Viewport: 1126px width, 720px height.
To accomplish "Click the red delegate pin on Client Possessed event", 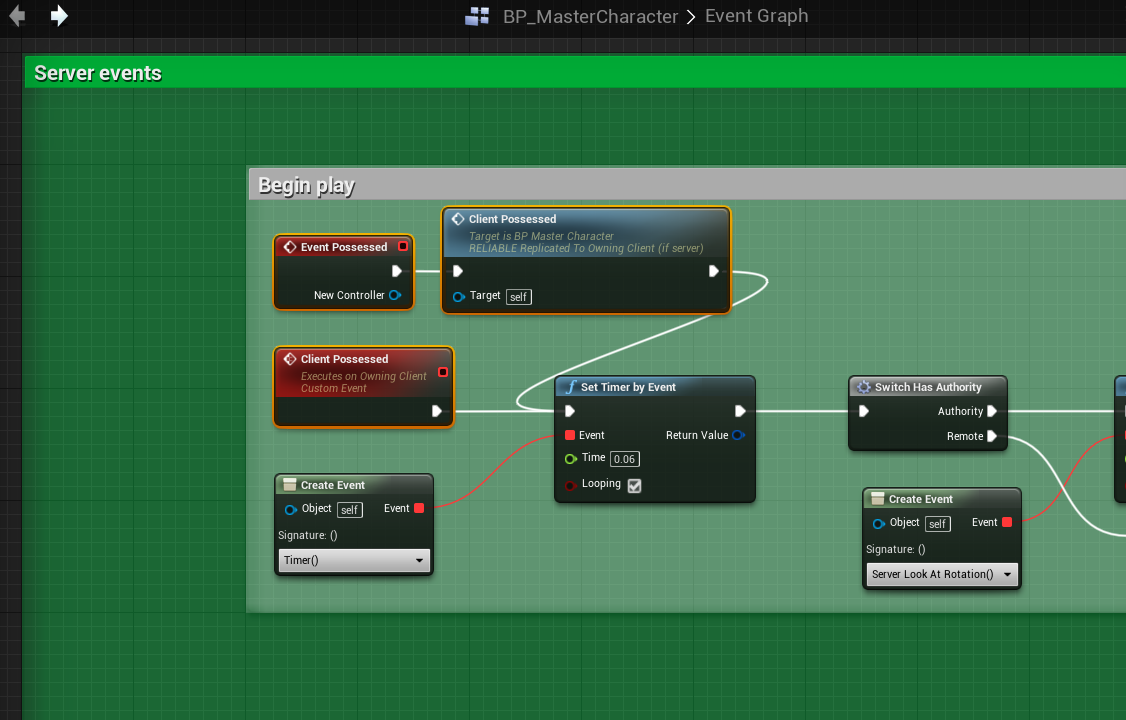I will (443, 372).
